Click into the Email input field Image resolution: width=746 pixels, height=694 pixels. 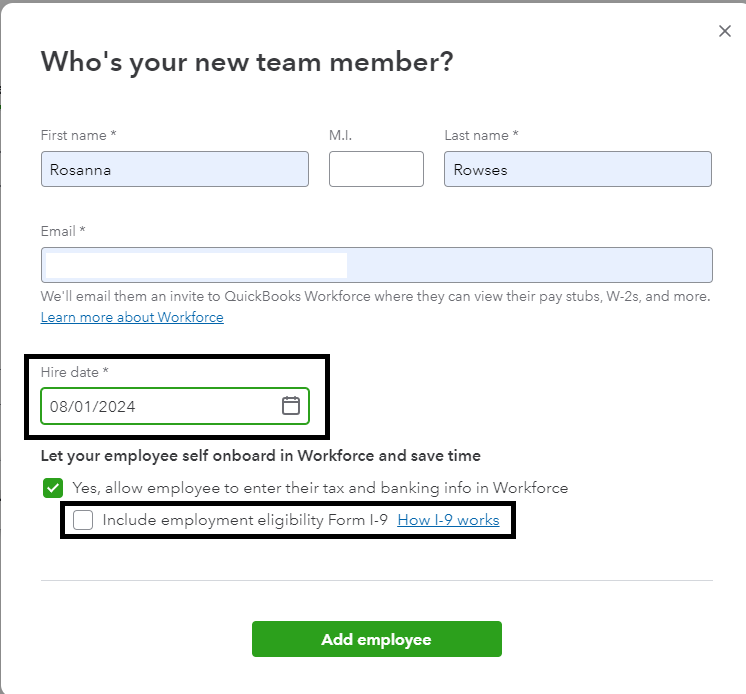click(x=377, y=265)
